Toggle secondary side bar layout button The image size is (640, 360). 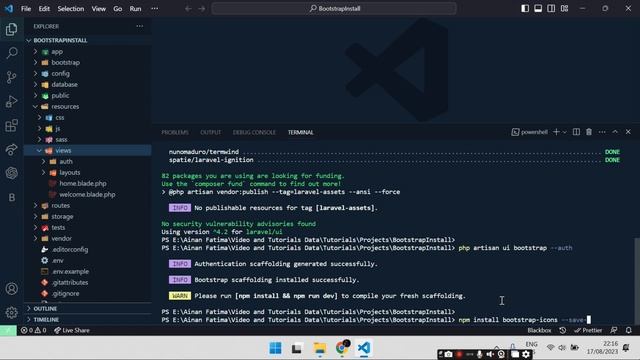[551, 9]
